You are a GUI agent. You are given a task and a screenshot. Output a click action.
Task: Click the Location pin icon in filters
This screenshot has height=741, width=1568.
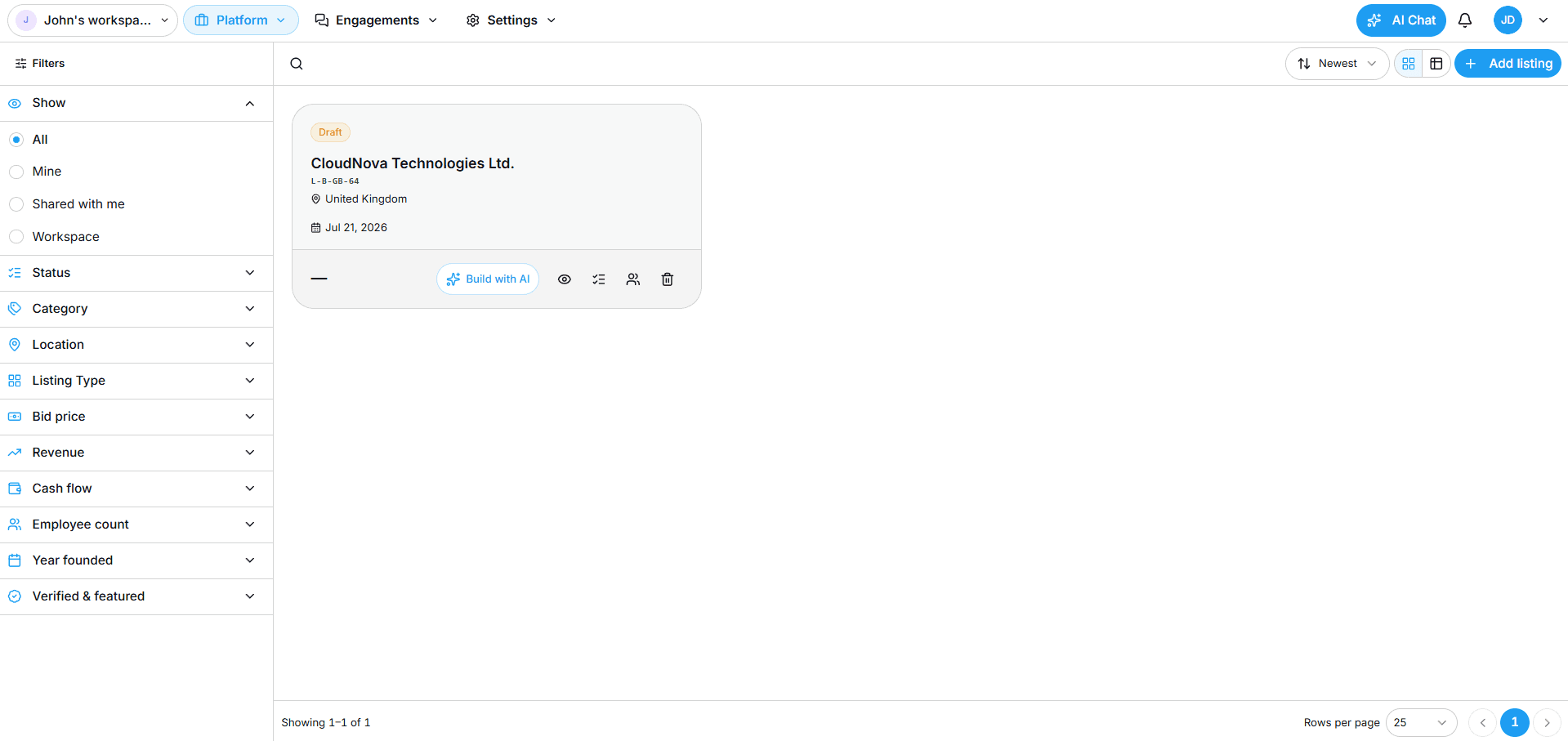(15, 345)
